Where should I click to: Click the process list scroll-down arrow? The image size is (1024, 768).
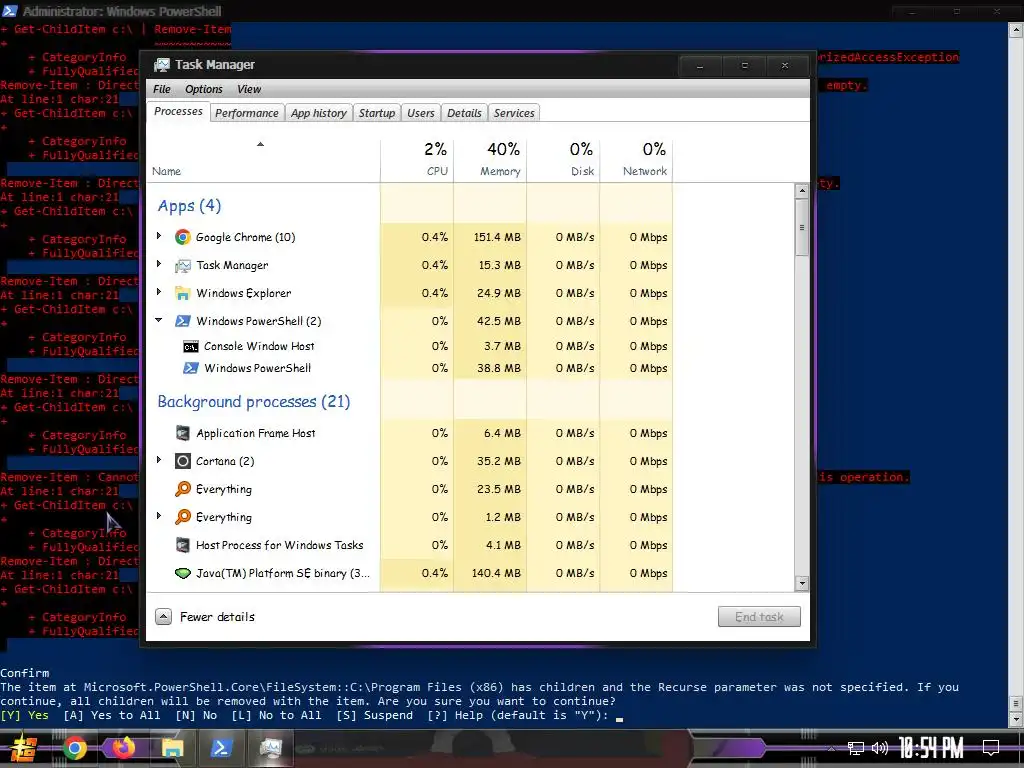coord(801,583)
